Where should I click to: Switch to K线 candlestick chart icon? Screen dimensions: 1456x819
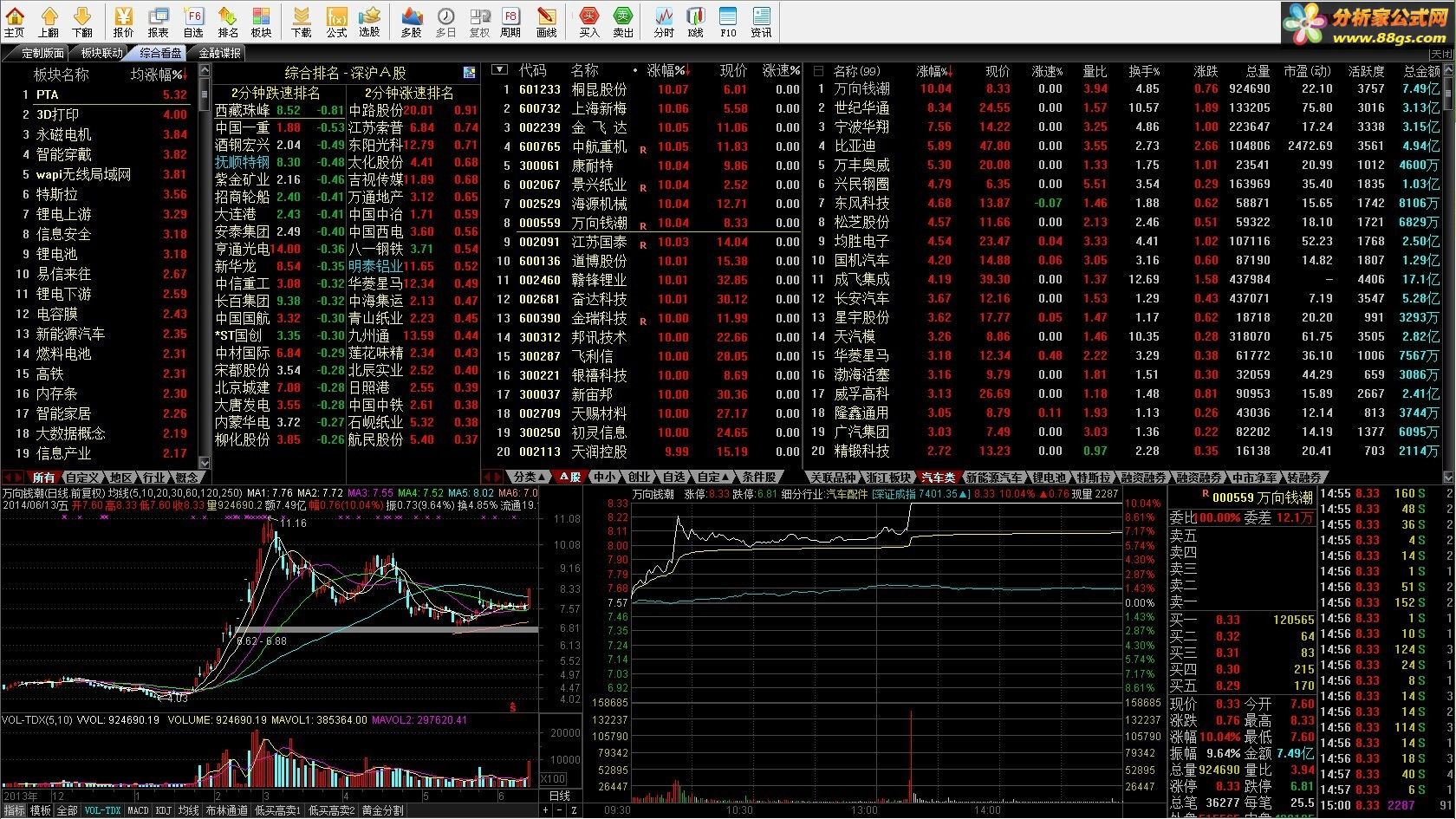(x=695, y=22)
